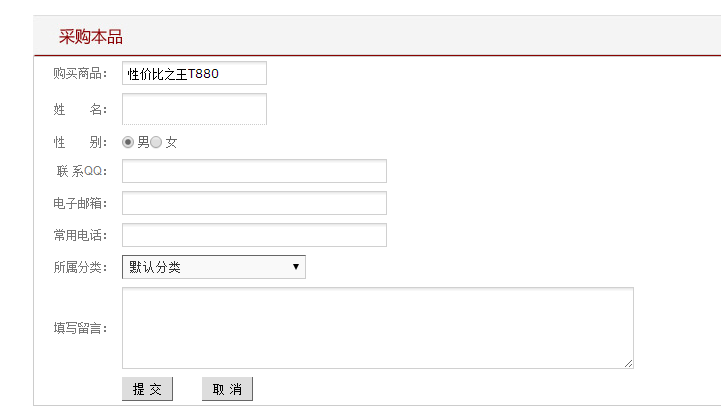Click inside the 填写留言 message textarea
Viewport: 721px width, 411px height.
378,328
